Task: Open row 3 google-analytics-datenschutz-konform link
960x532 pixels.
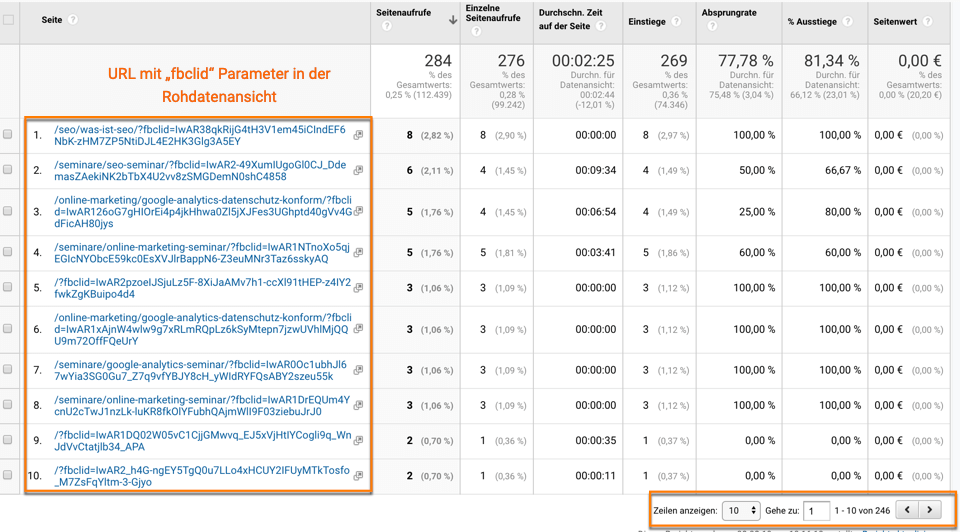Action: [x=203, y=212]
